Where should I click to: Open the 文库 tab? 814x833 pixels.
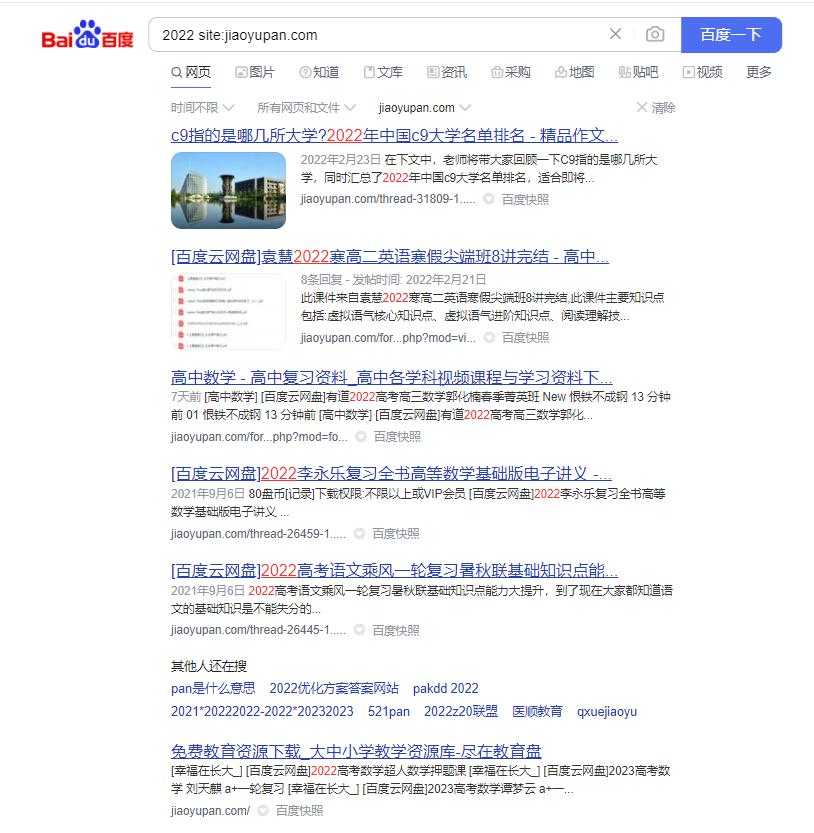click(x=383, y=72)
